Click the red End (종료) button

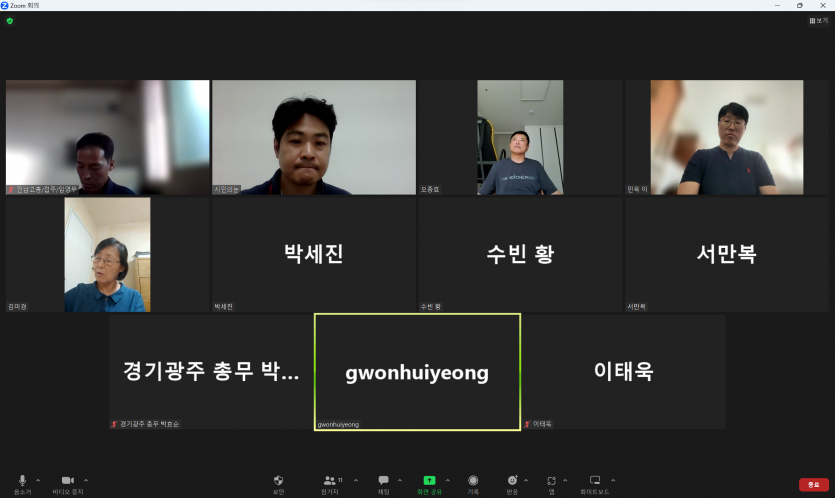pos(813,484)
